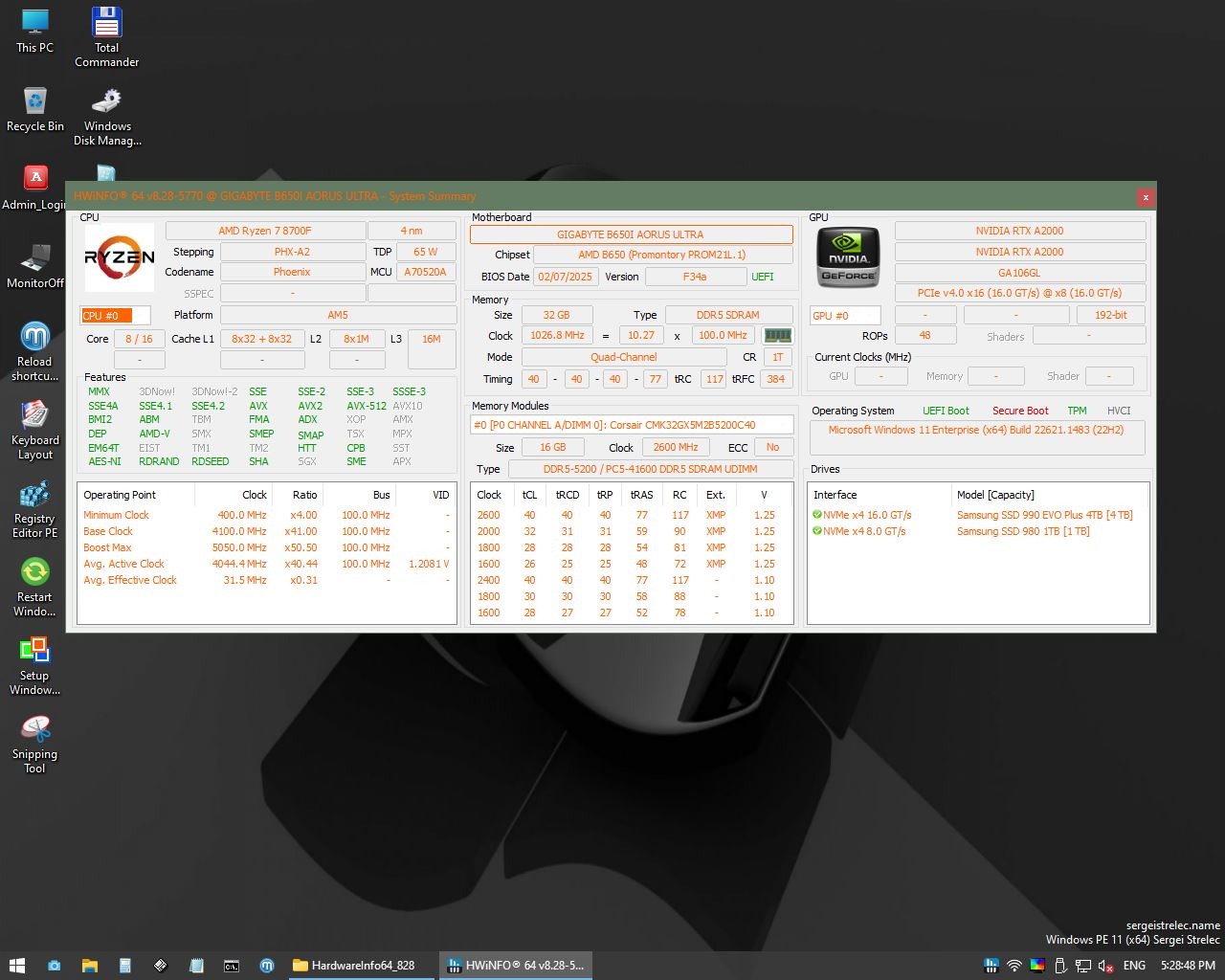Image resolution: width=1225 pixels, height=980 pixels.
Task: Open Keyboard Layout desktop shortcut
Action: (35, 430)
